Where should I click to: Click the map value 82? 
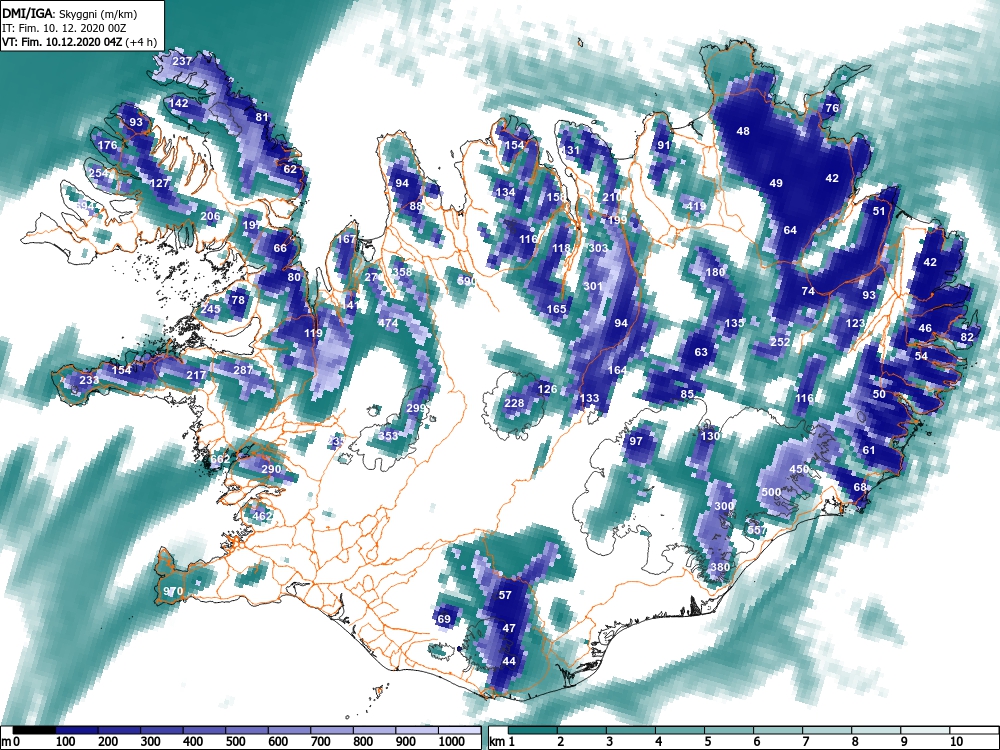tap(967, 337)
